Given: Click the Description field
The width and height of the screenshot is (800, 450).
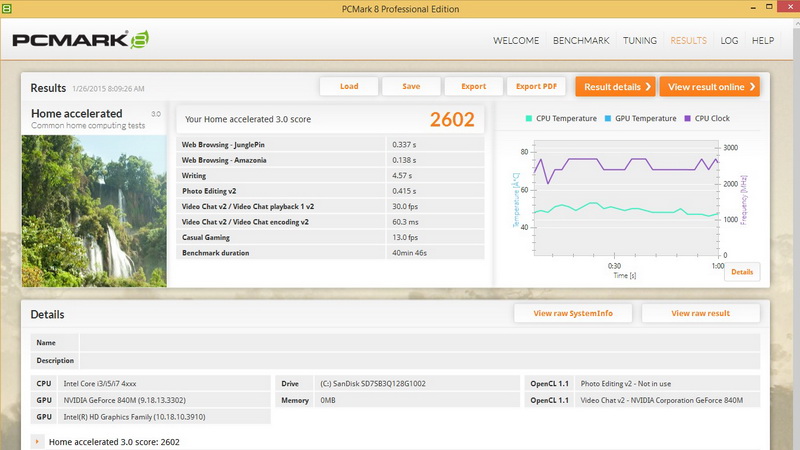Looking at the screenshot, I should [419, 360].
